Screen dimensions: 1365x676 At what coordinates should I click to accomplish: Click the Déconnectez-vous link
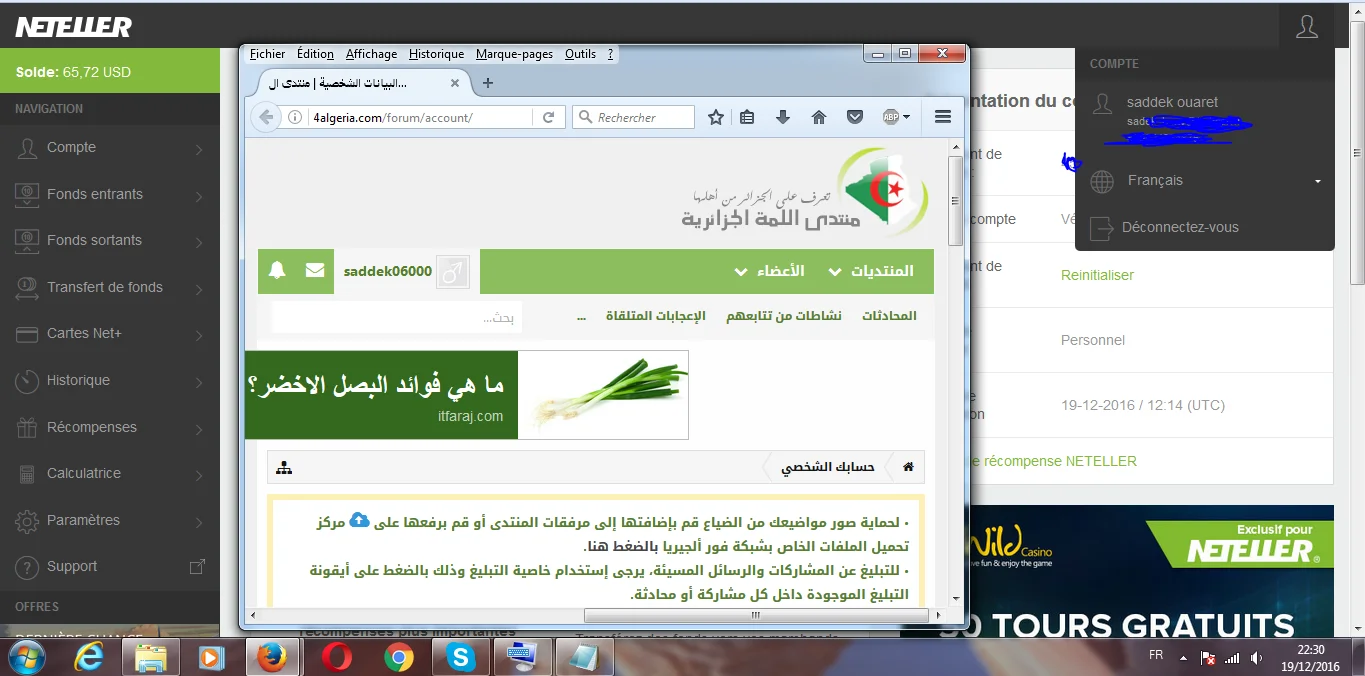click(x=1180, y=227)
